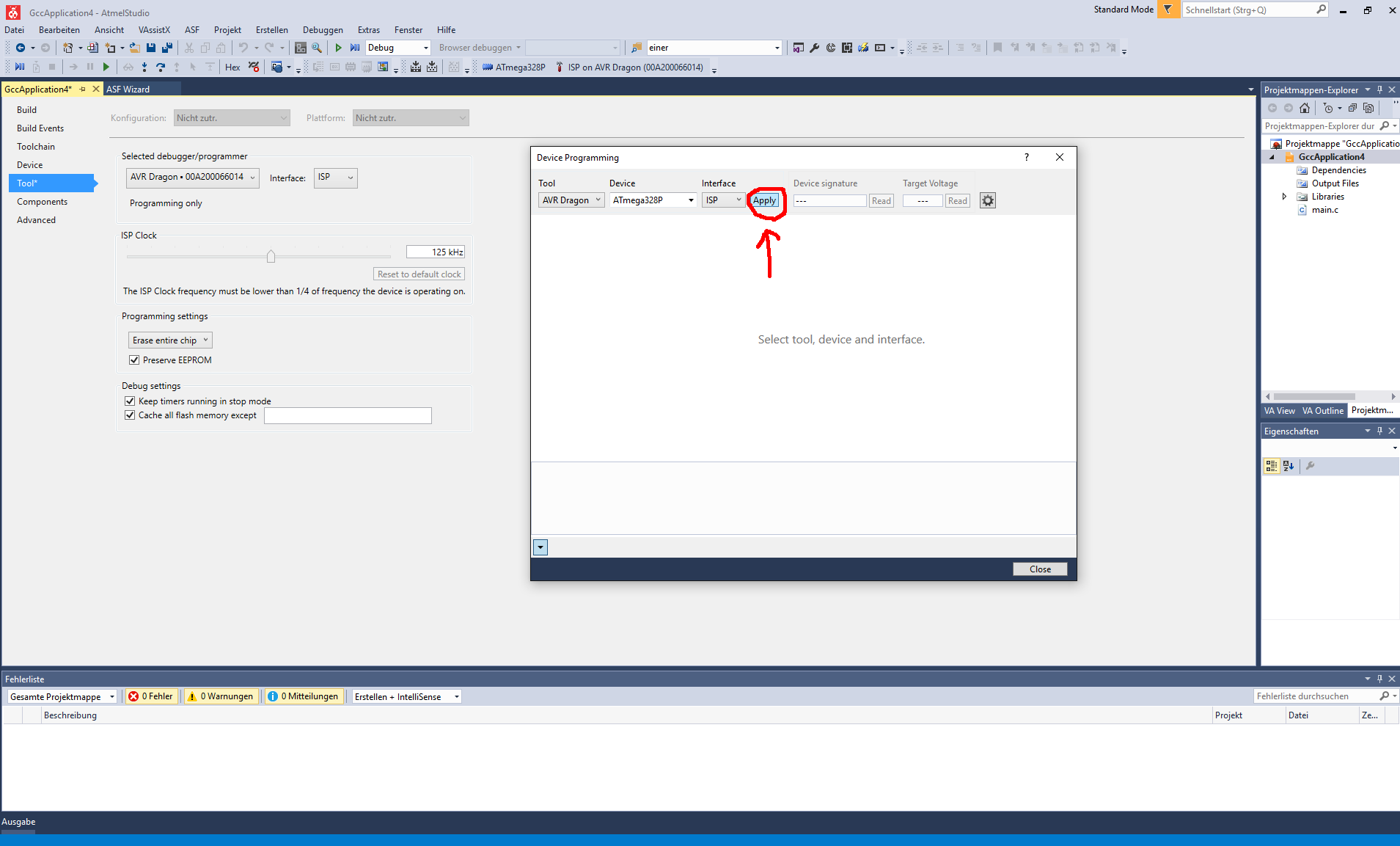Click Collapse All icon in Projektmappen-Explorer
The height and width of the screenshot is (846, 1400).
click(x=1352, y=108)
